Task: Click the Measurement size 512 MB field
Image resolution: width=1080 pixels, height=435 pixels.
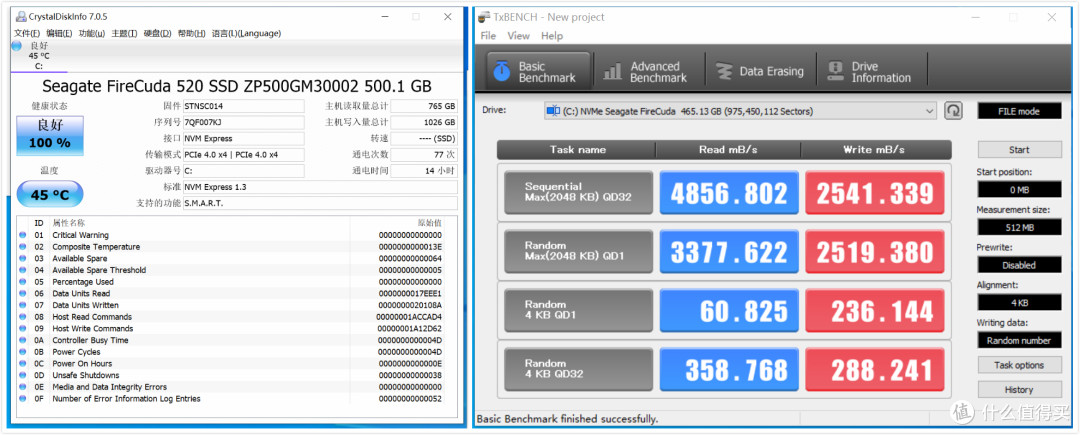Action: pyautogui.click(x=1019, y=227)
